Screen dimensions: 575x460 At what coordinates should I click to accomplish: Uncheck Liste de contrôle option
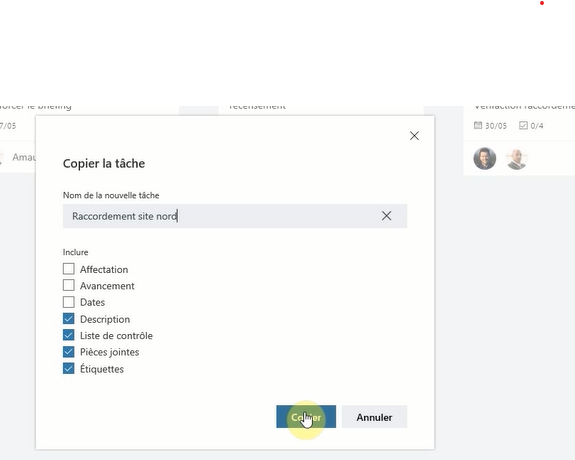coord(69,335)
